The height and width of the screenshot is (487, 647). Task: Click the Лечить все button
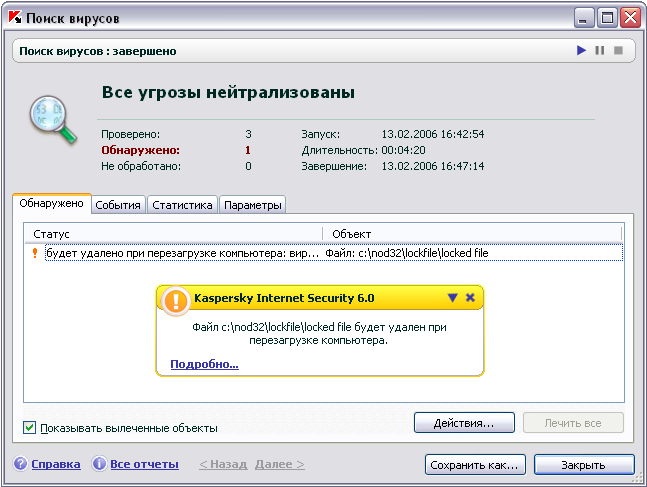tap(573, 423)
